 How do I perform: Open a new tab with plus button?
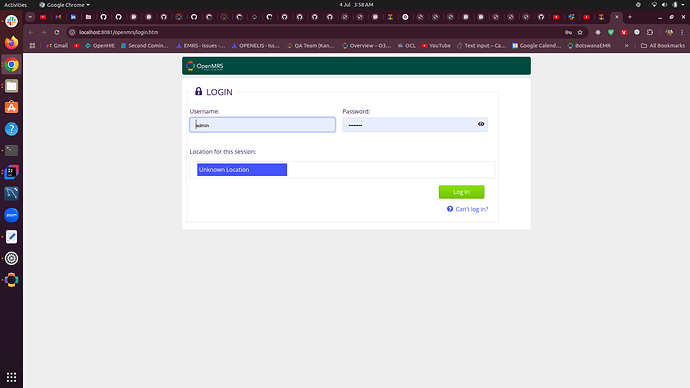point(630,17)
